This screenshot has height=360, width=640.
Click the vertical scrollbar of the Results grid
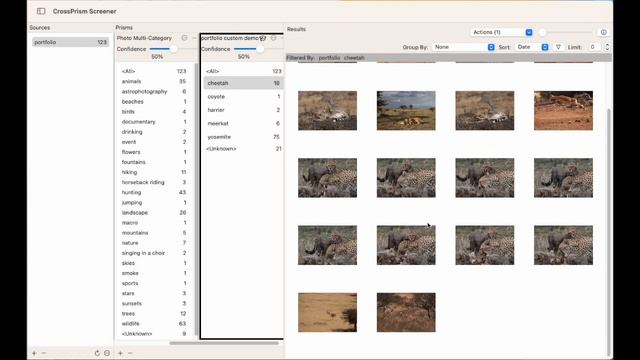[609, 231]
